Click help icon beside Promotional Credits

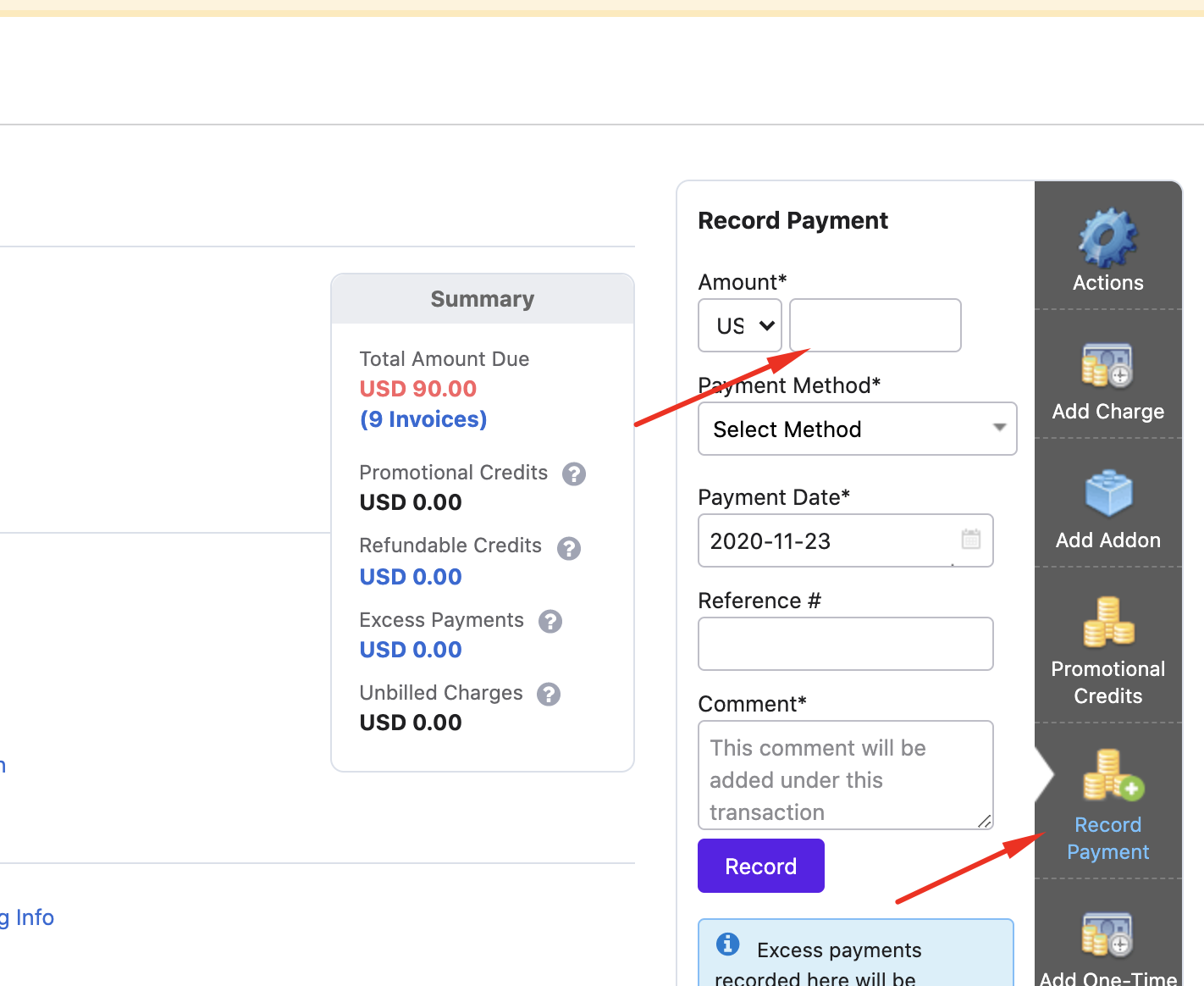(574, 474)
